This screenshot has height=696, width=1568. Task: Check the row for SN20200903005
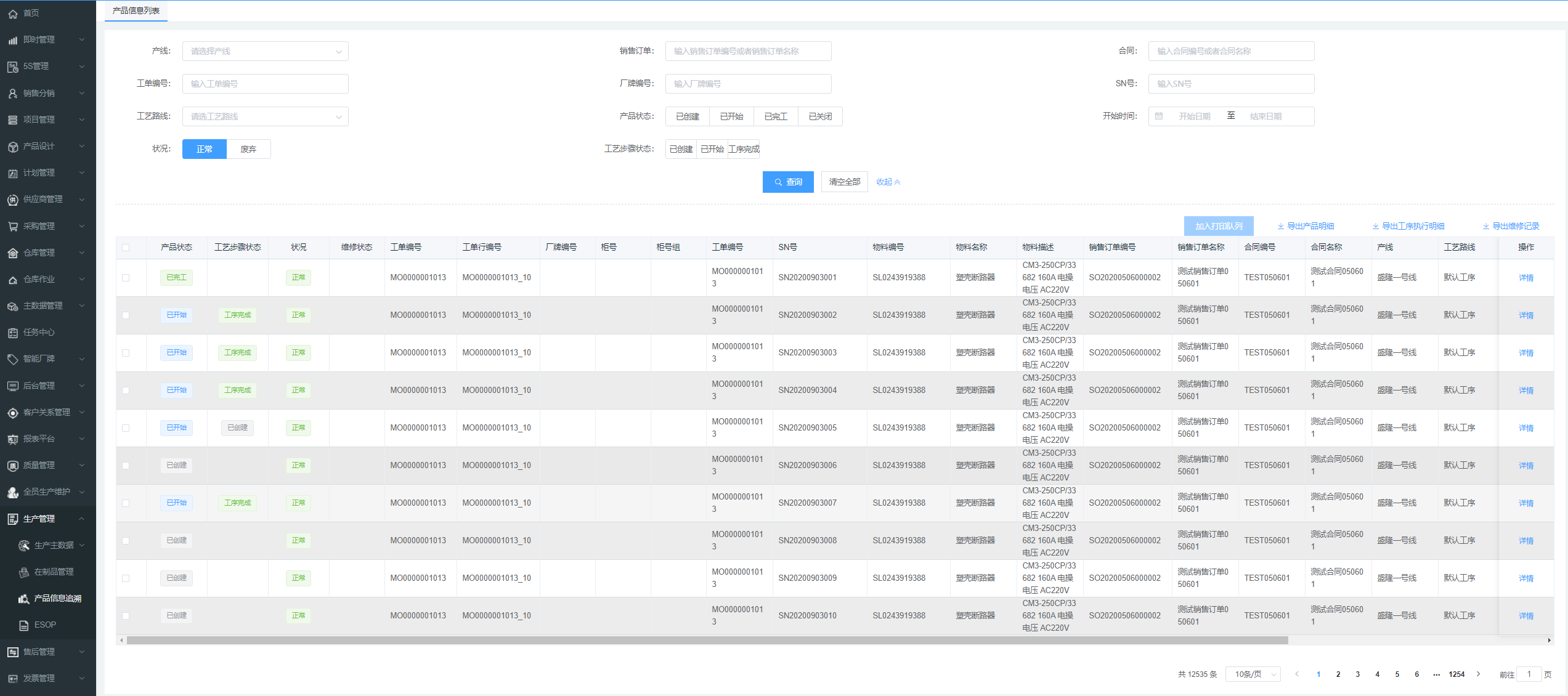126,428
